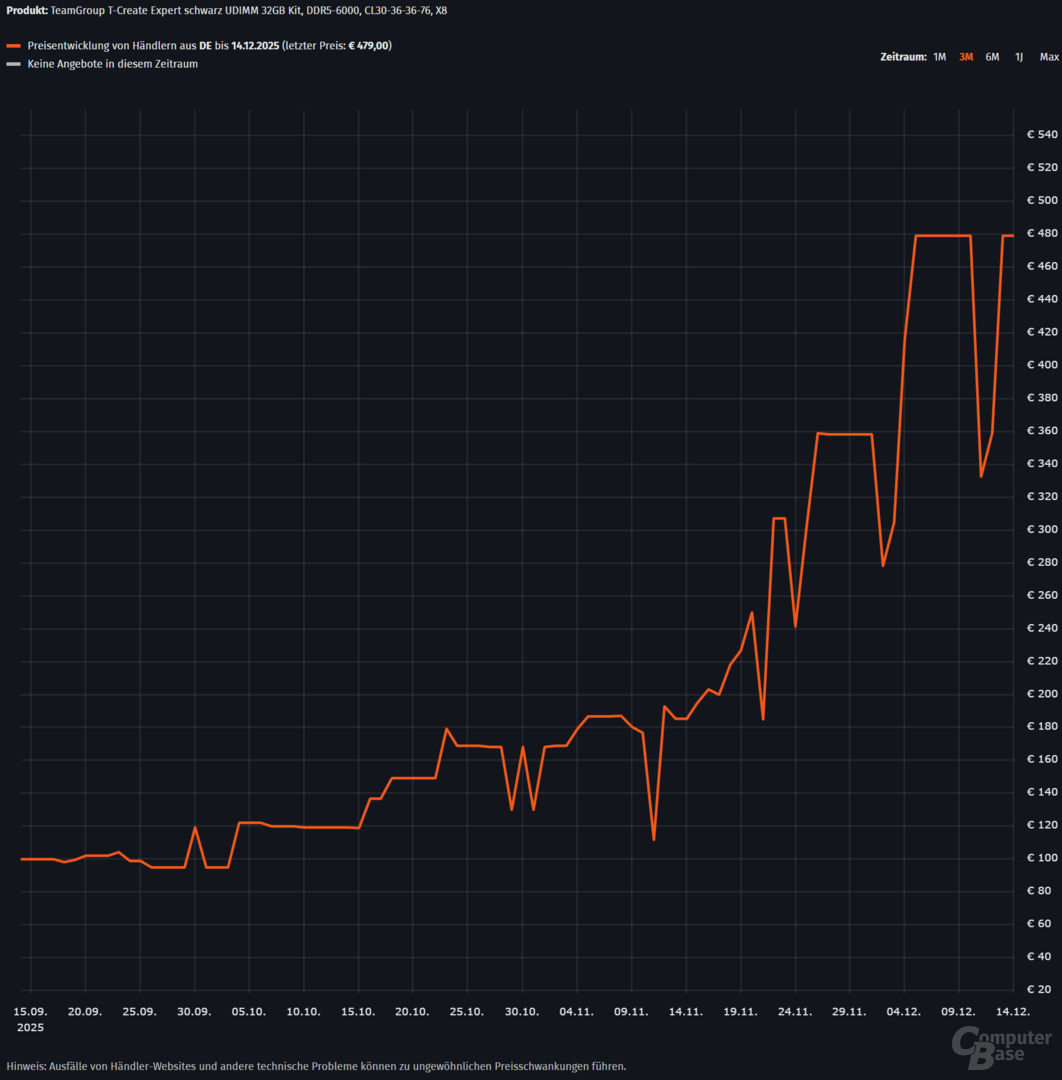Click the € 480 y-axis label
This screenshot has height=1080, width=1062.
(1042, 233)
